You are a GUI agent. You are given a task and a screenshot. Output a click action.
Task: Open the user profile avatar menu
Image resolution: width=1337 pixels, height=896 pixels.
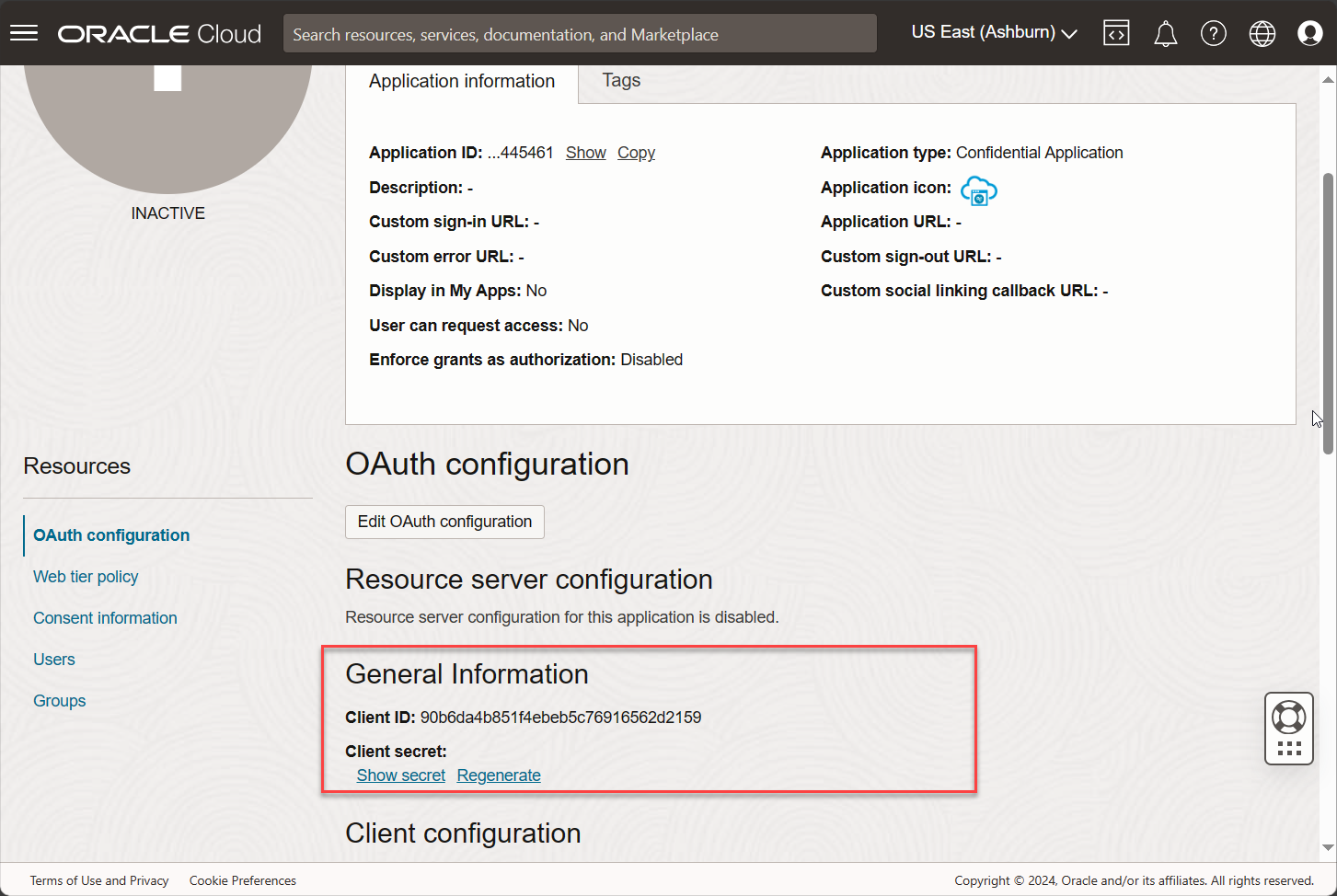click(x=1309, y=33)
